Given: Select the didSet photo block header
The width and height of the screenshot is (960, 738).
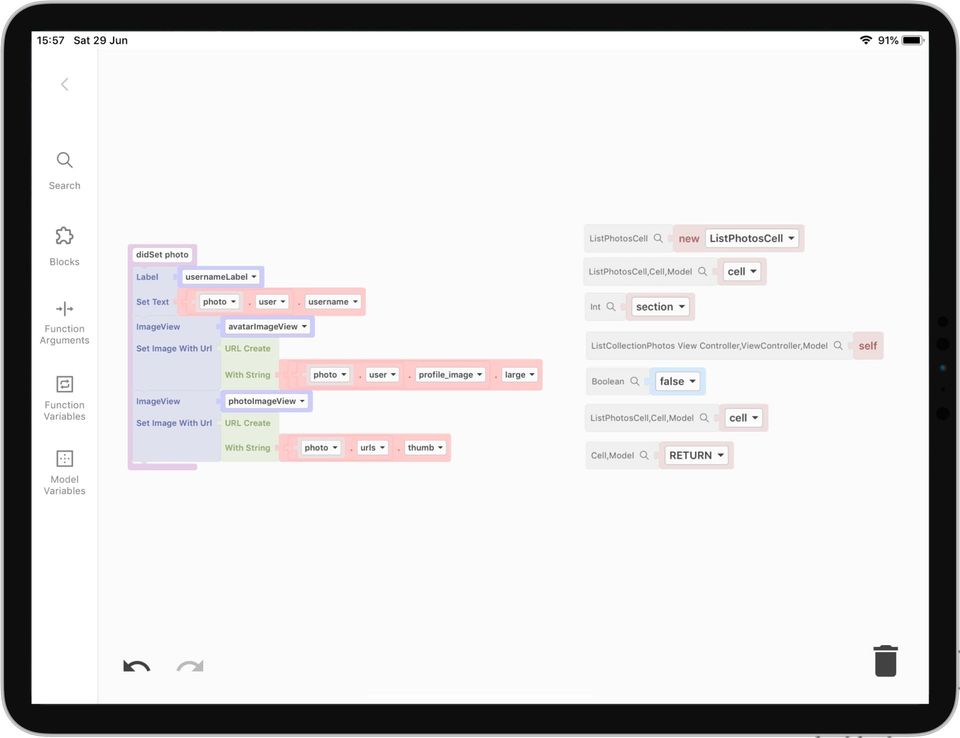Looking at the screenshot, I should pos(162,254).
